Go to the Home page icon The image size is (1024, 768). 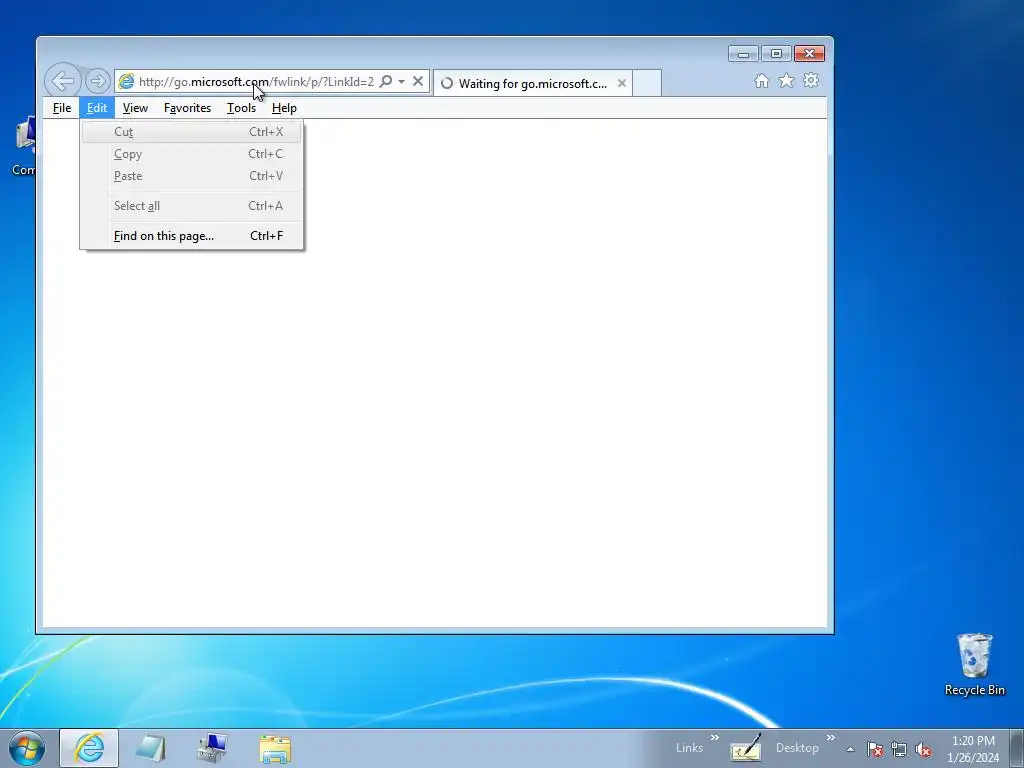coord(761,80)
